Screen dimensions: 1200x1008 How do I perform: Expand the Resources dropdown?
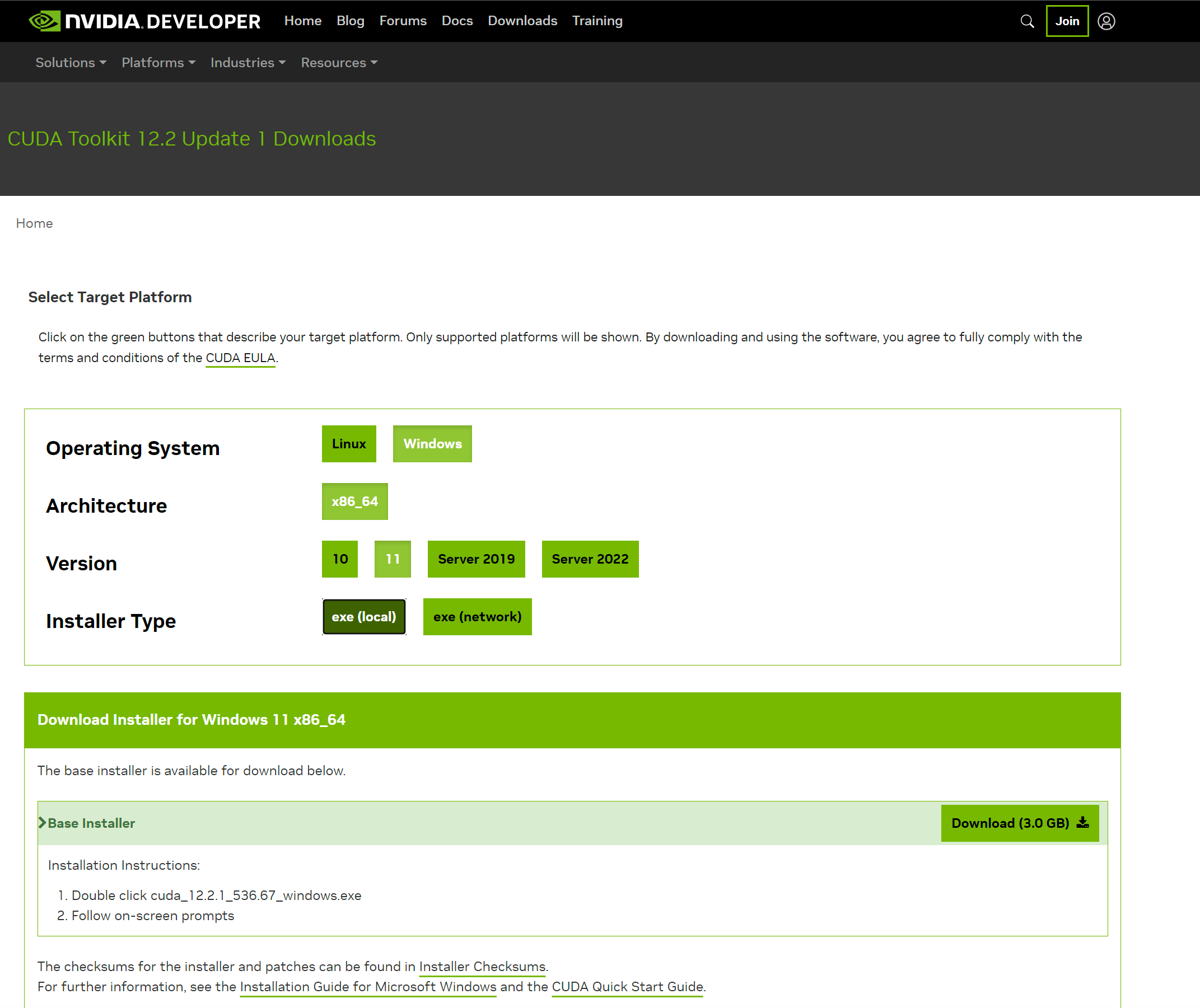339,62
